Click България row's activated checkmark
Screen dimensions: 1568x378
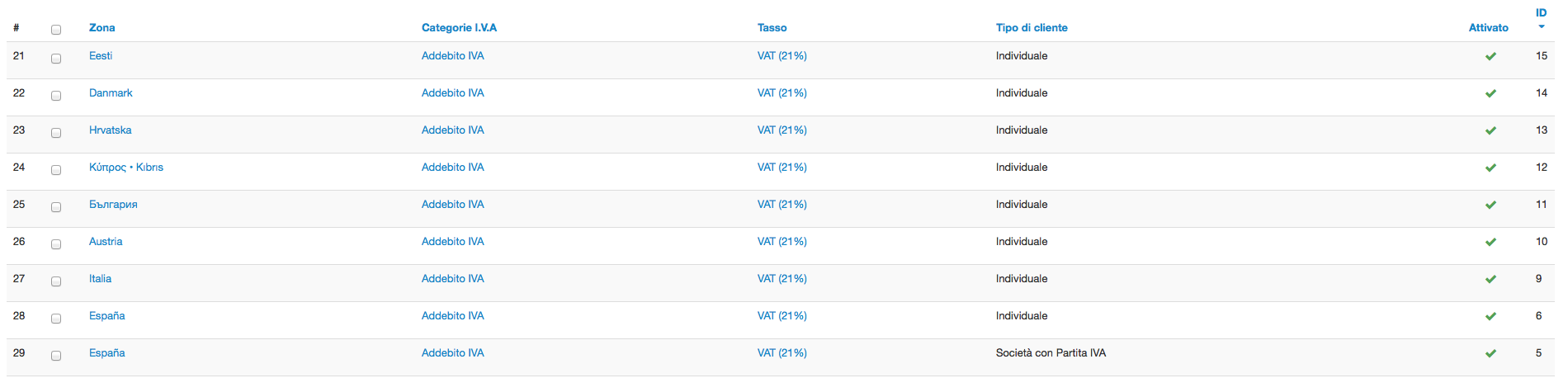pos(1490,206)
